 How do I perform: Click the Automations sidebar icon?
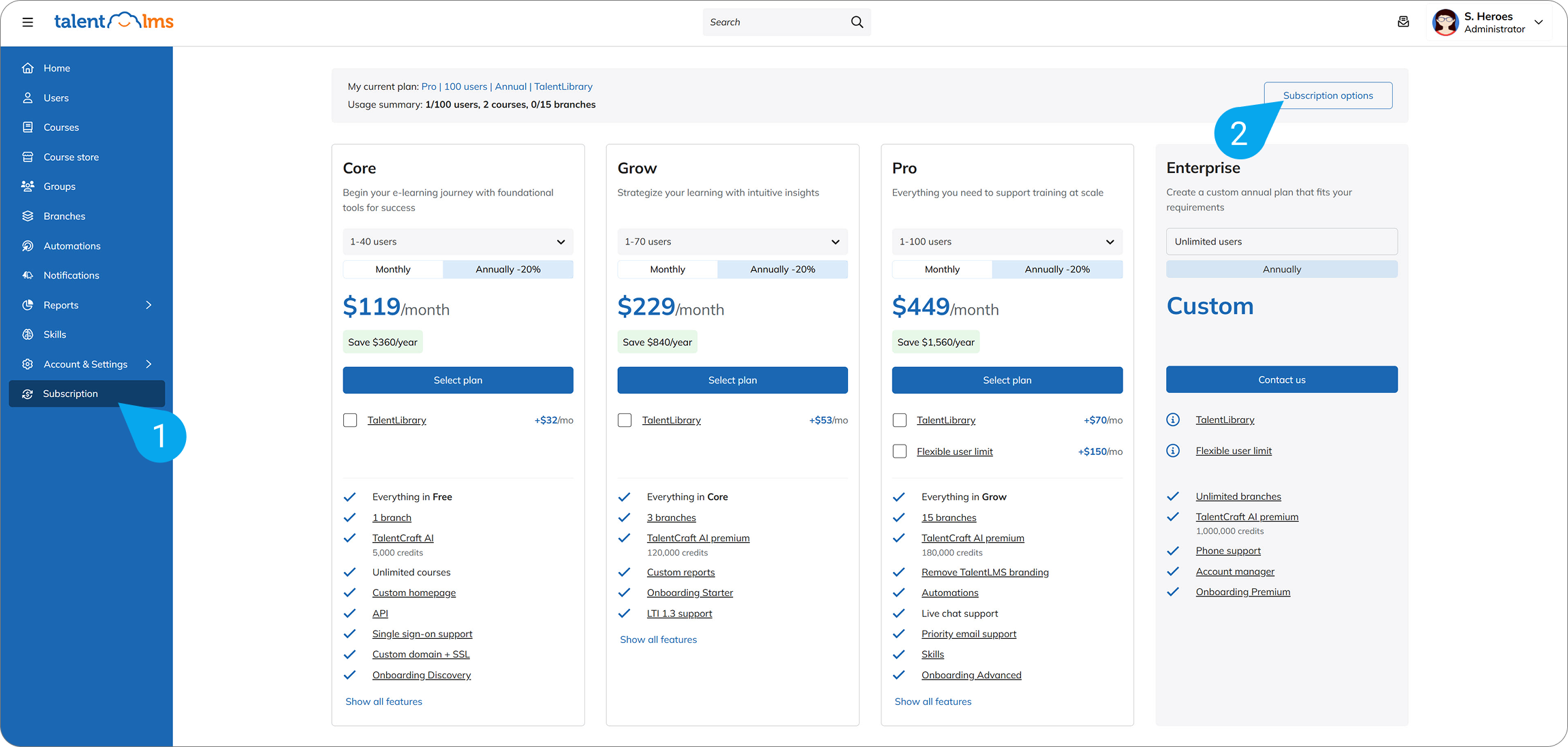28,246
